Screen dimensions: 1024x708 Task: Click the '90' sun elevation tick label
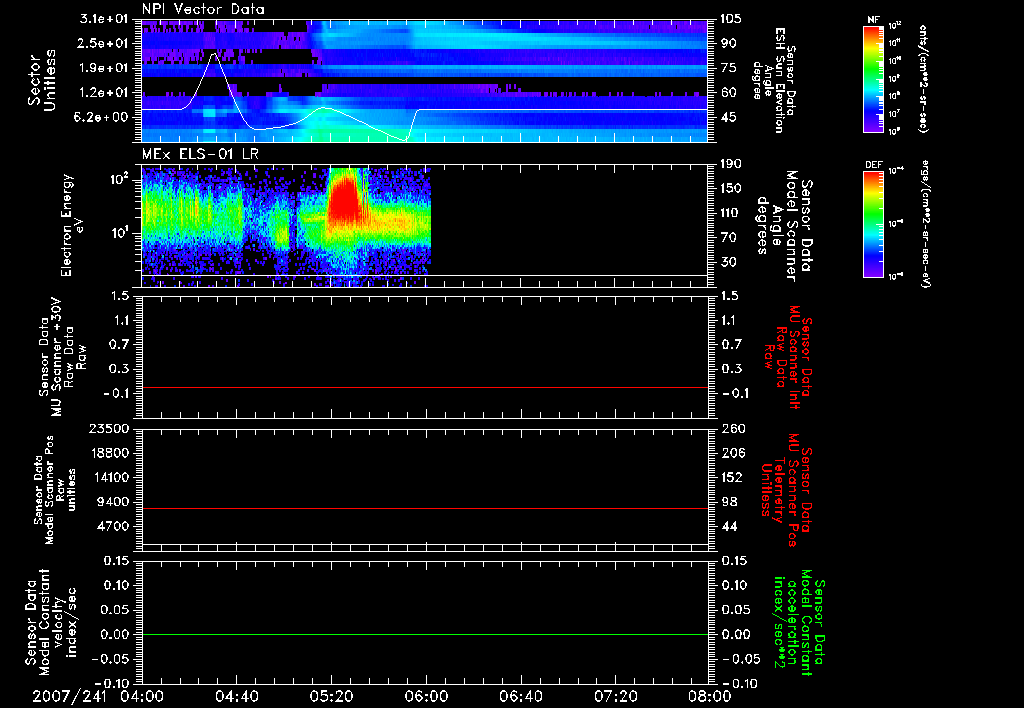click(728, 43)
